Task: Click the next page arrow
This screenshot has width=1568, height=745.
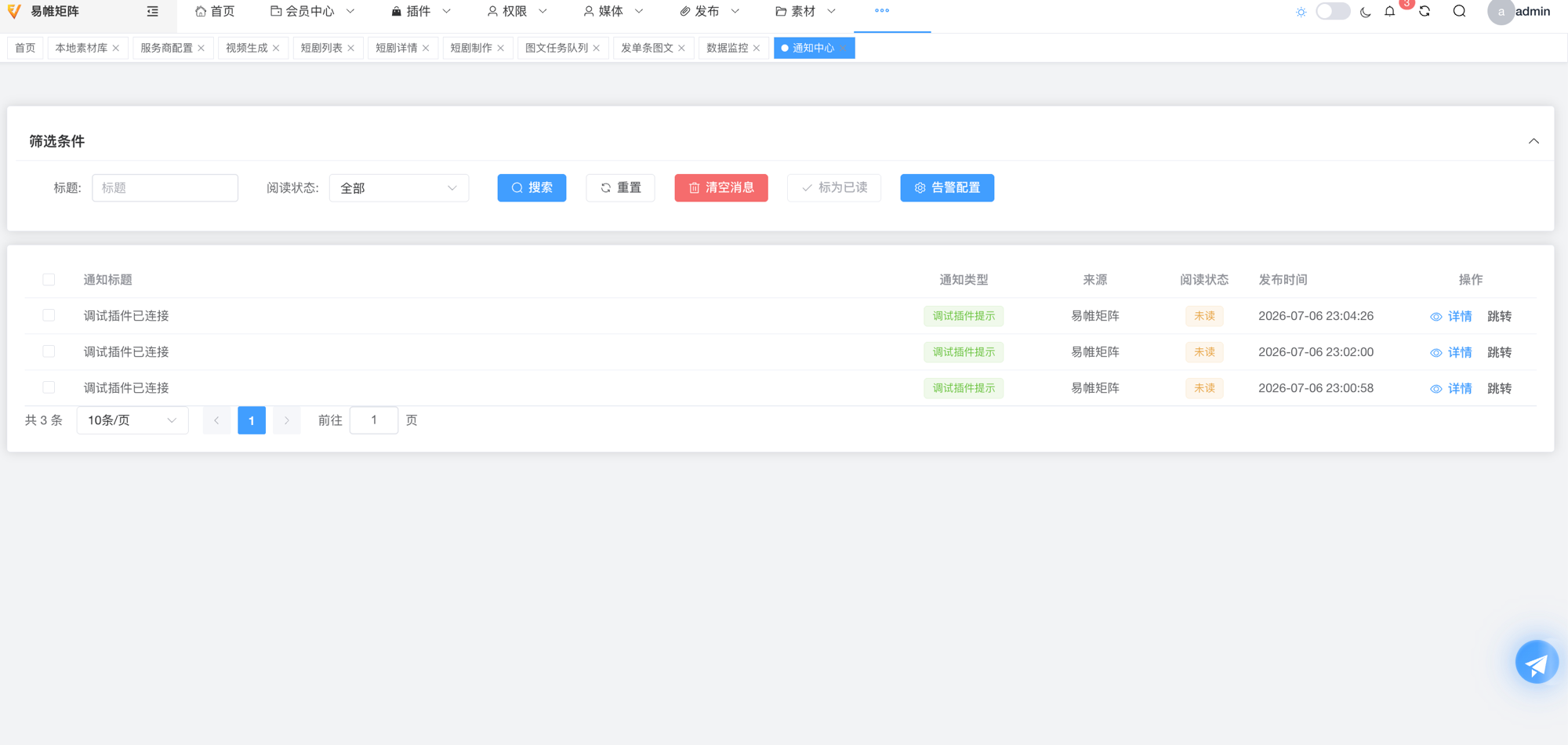Action: [x=287, y=420]
